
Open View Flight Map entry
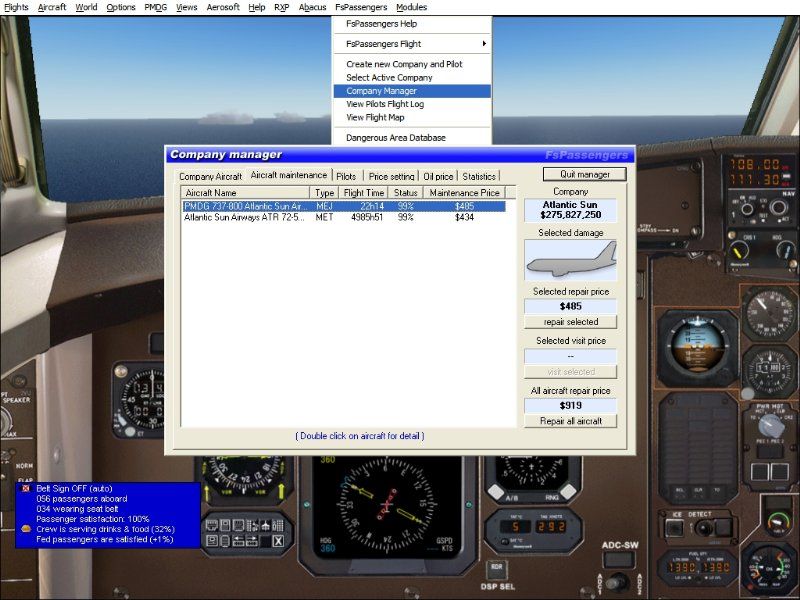(412, 117)
